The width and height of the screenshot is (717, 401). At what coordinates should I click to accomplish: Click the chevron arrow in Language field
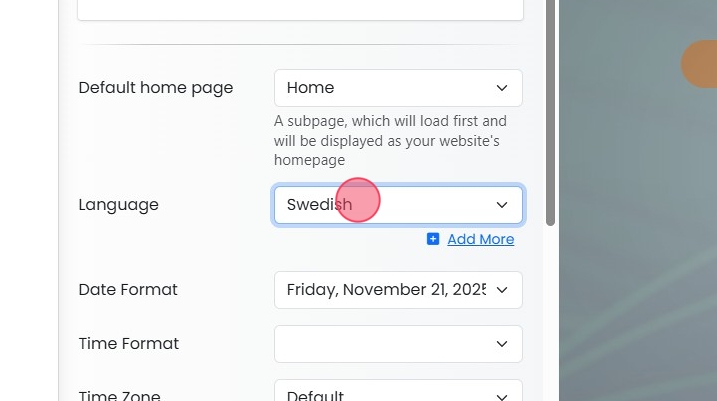pyautogui.click(x=502, y=205)
